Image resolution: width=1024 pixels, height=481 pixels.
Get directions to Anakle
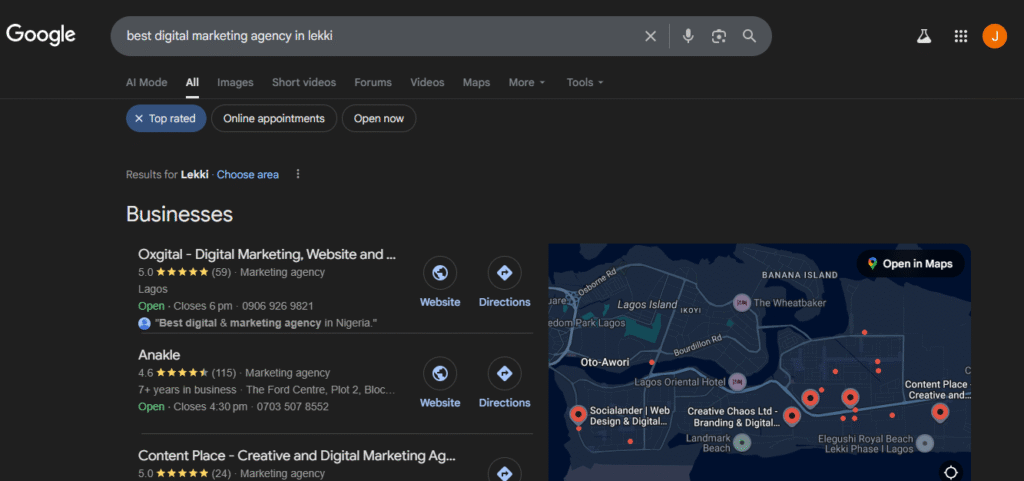(504, 374)
